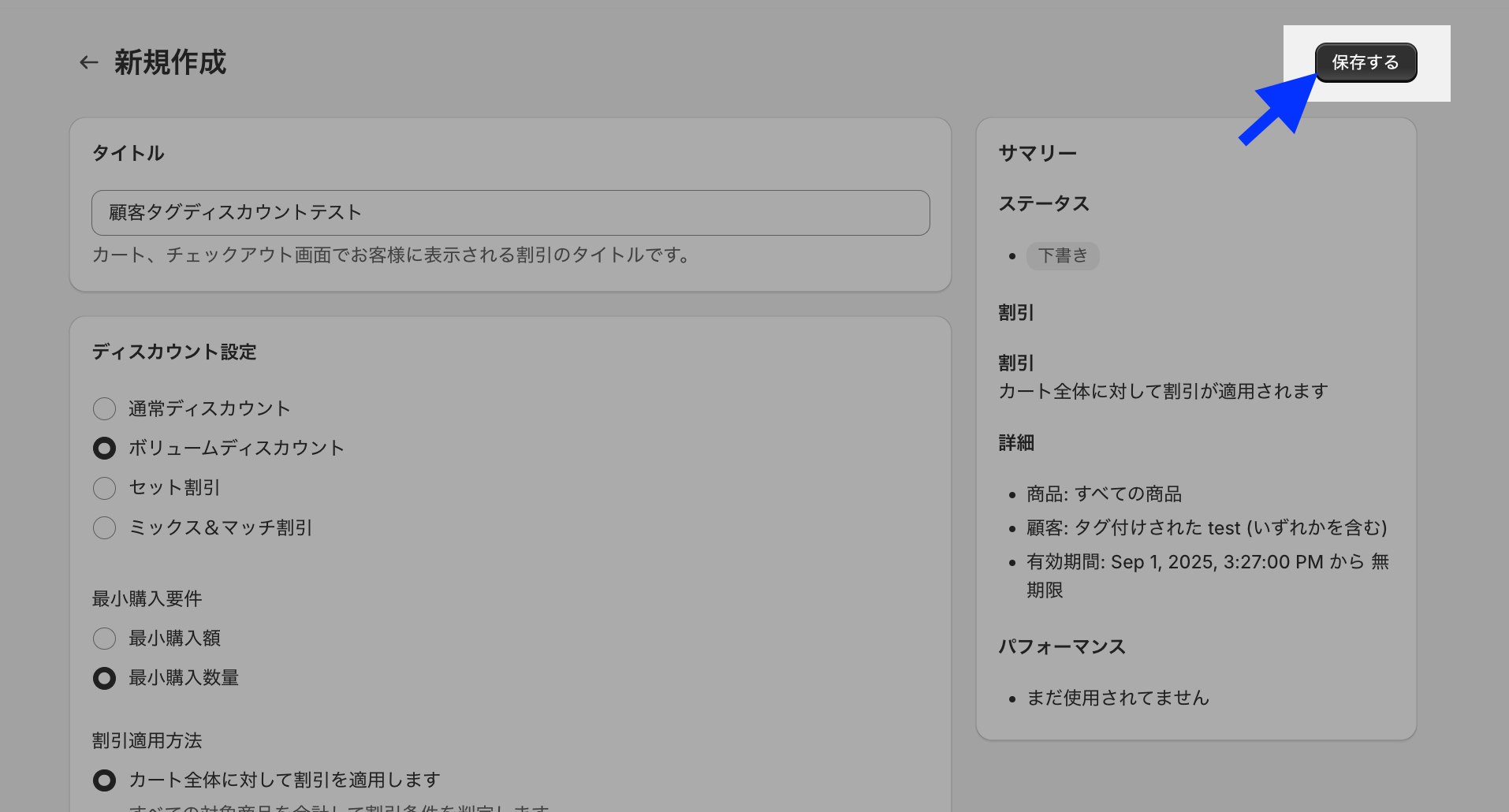Select the 最小購入額 radio button

point(104,638)
